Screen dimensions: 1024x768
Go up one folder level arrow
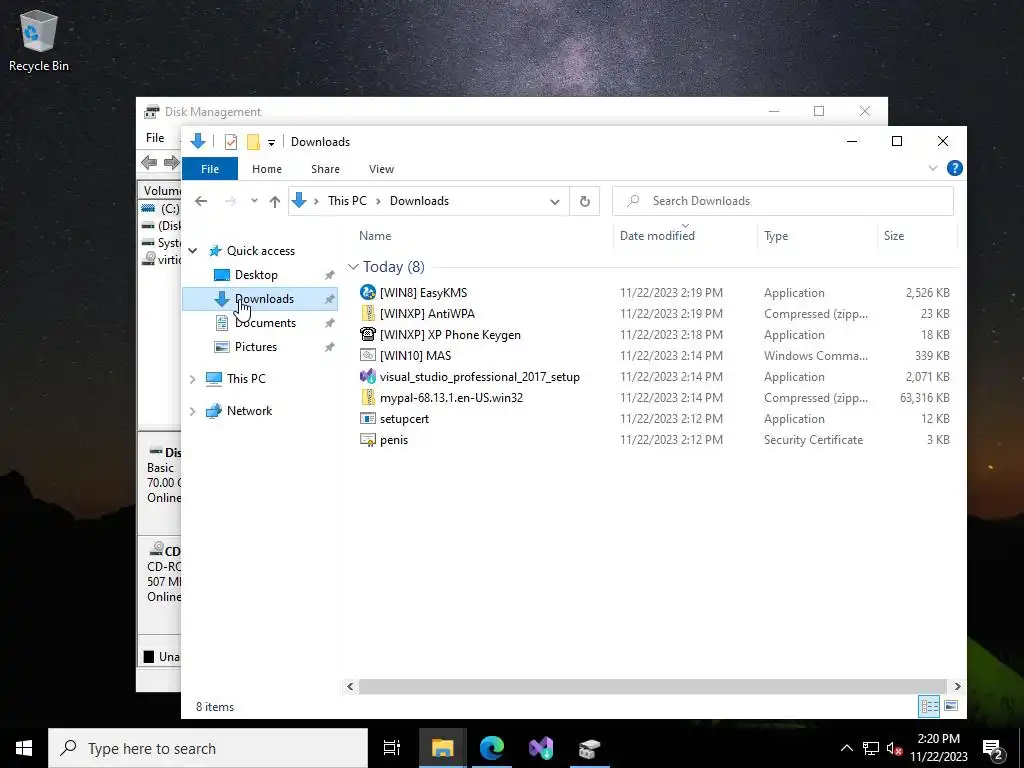pyautogui.click(x=275, y=201)
